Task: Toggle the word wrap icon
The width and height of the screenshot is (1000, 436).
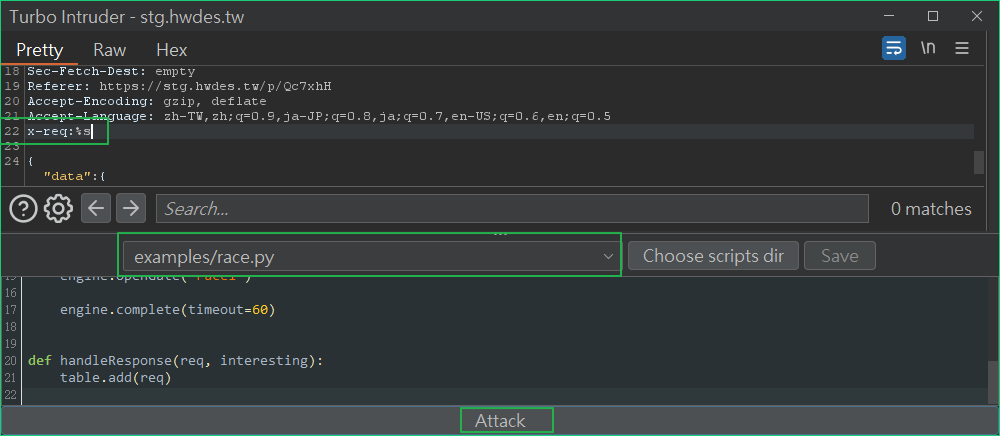Action: pos(894,48)
